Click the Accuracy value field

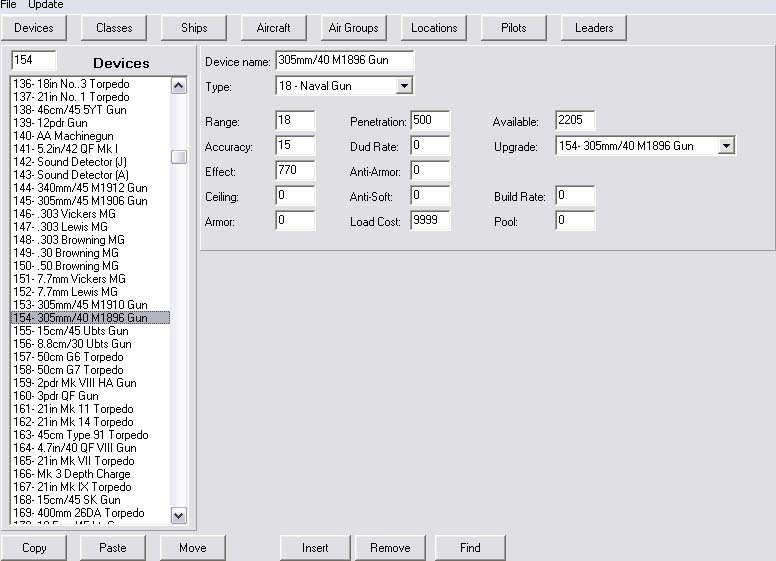click(295, 145)
